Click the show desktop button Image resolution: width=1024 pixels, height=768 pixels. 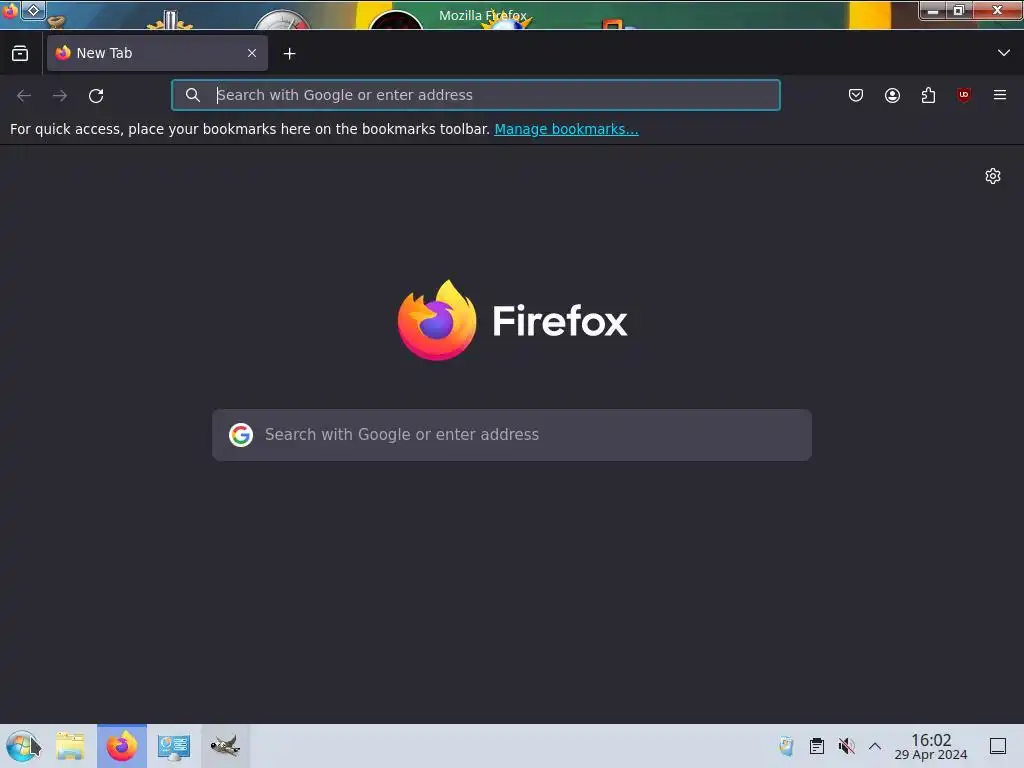(x=998, y=746)
